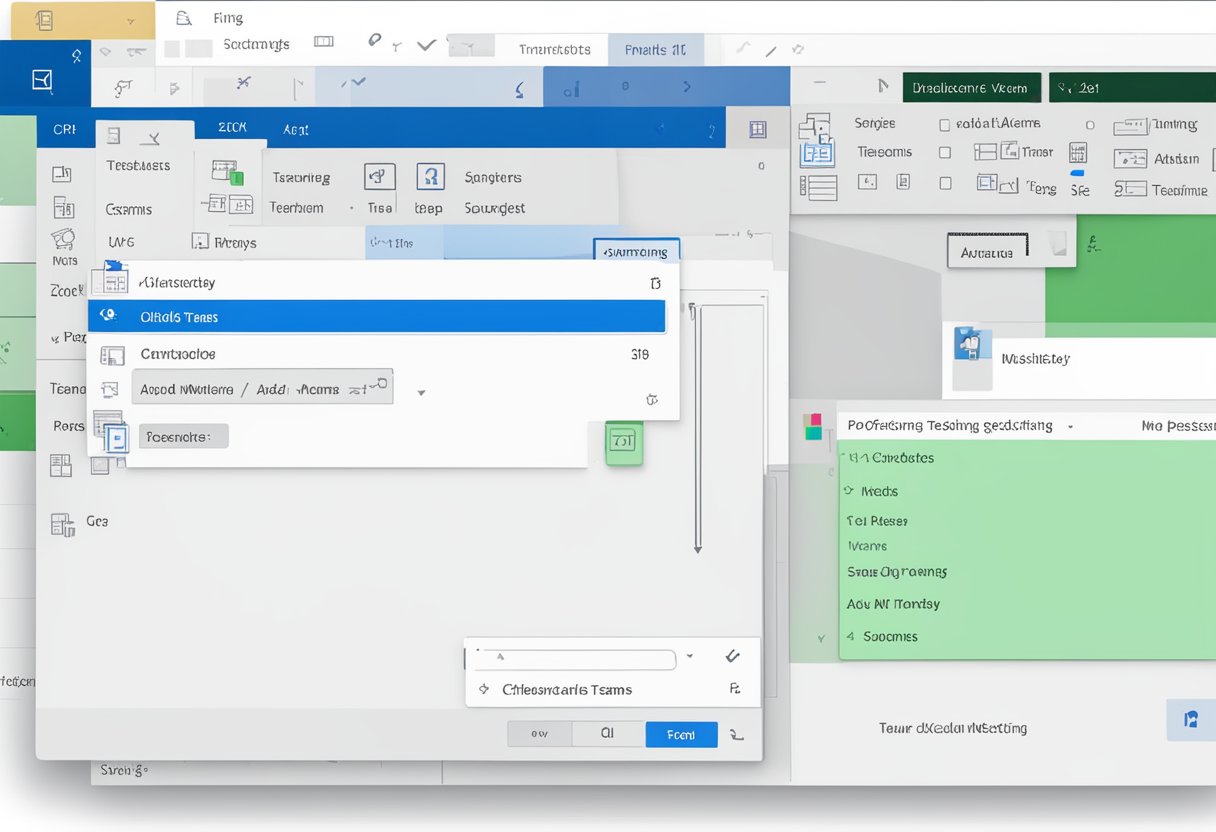Expand the arrow next to Add Members

(x=420, y=392)
